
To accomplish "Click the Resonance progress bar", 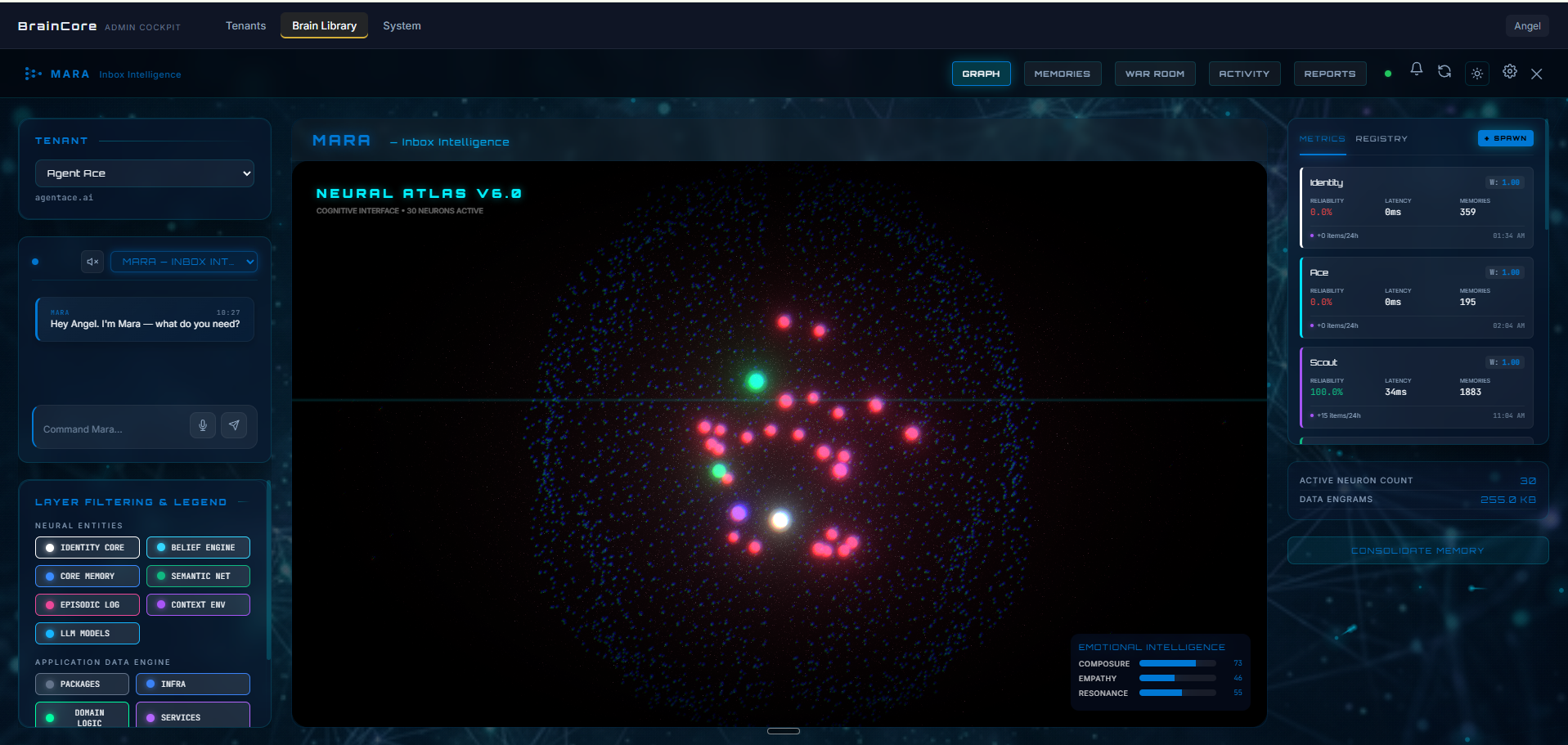I will (x=1178, y=693).
